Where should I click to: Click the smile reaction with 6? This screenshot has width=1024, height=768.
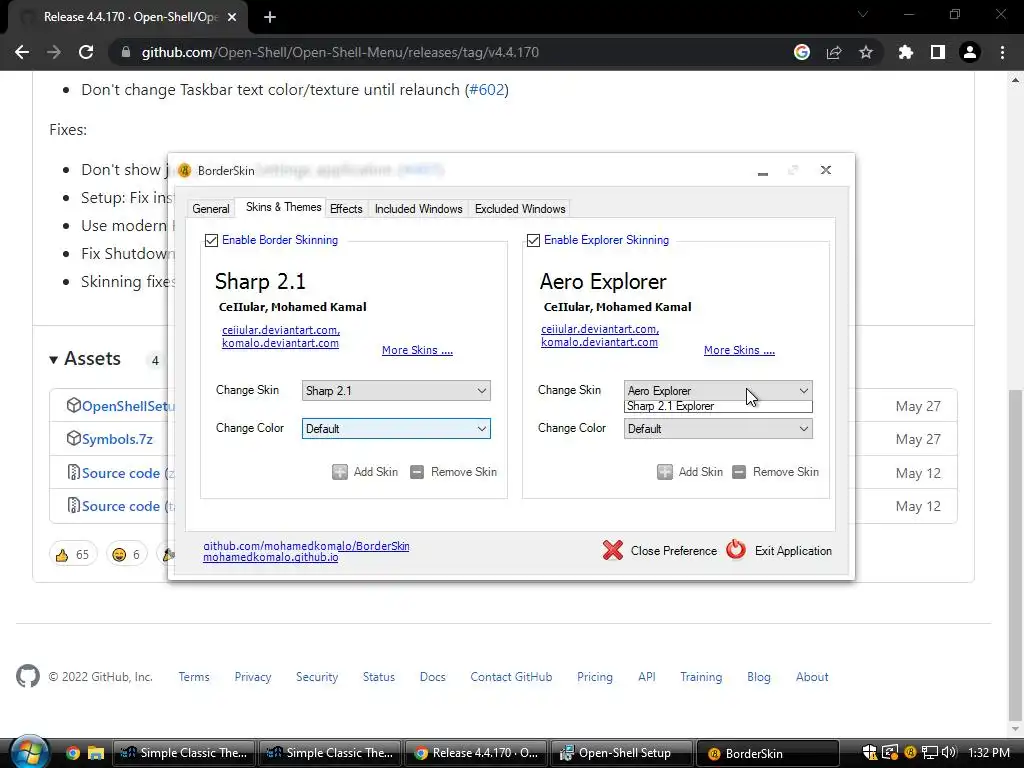pos(127,554)
